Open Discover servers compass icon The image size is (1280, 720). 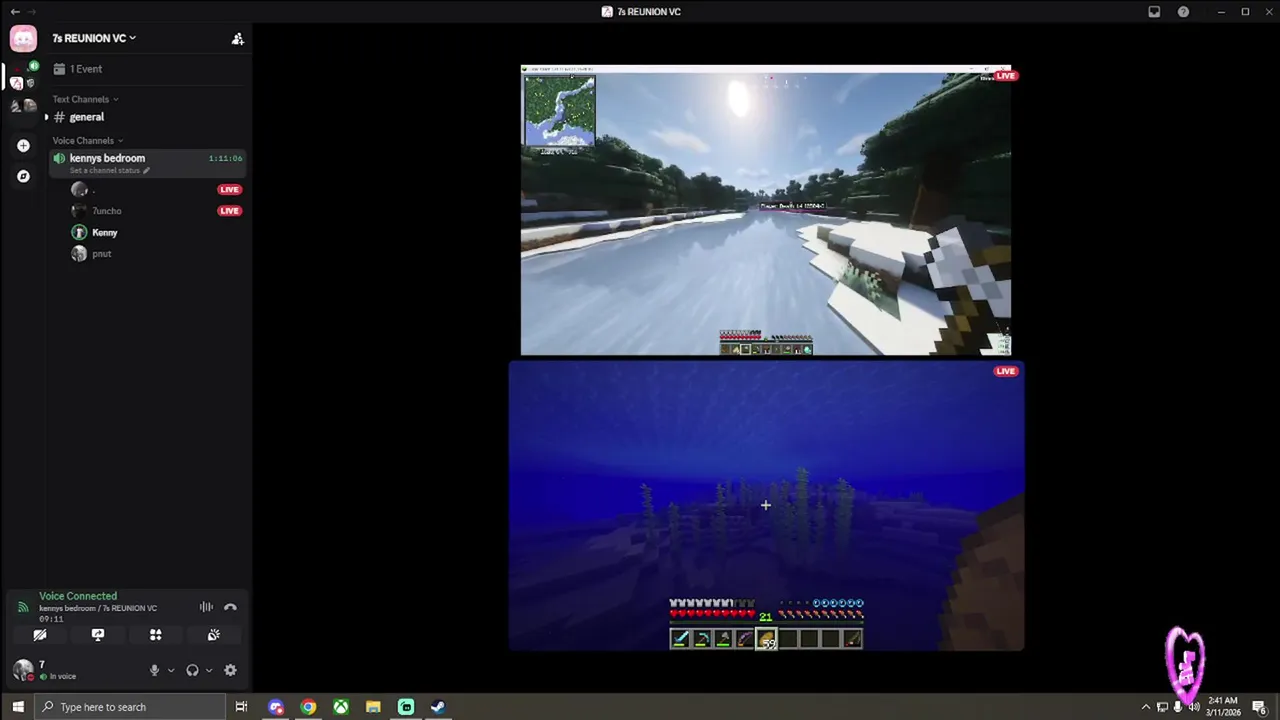pos(23,176)
